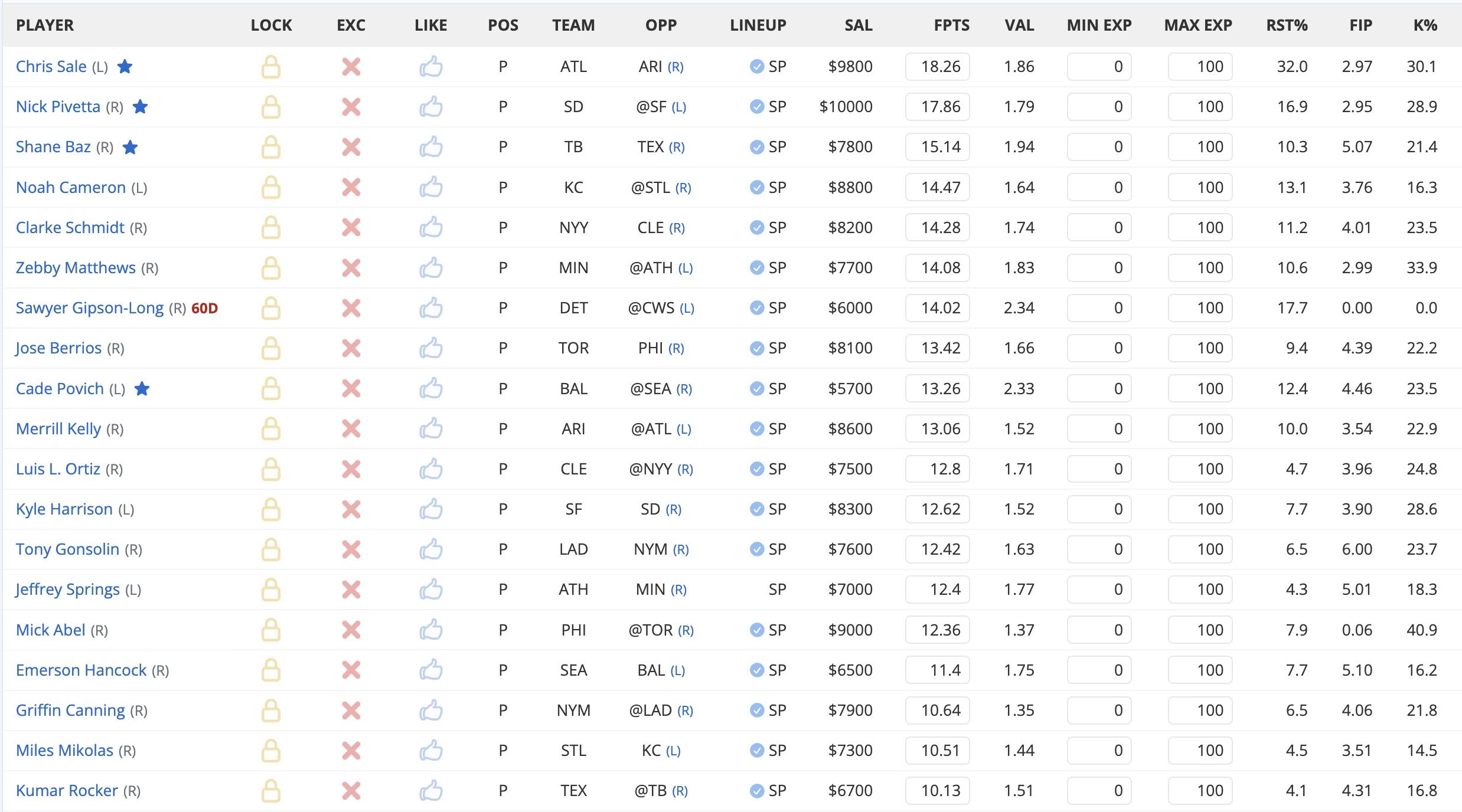Lock Noah Cameron using the padlock icon

tap(271, 188)
